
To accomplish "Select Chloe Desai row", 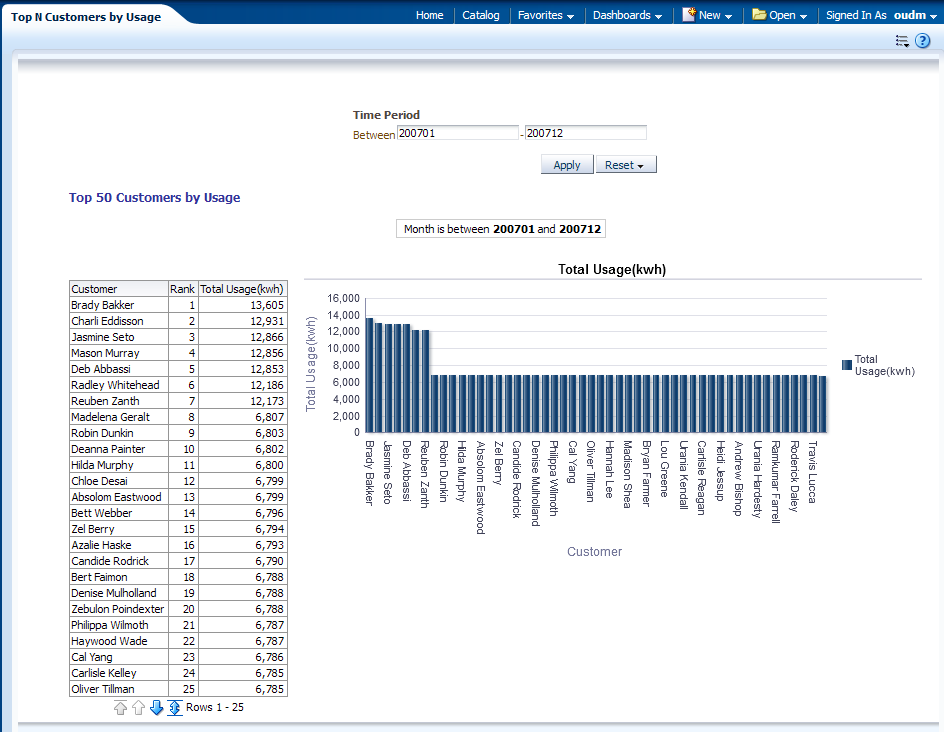I will (x=178, y=480).
